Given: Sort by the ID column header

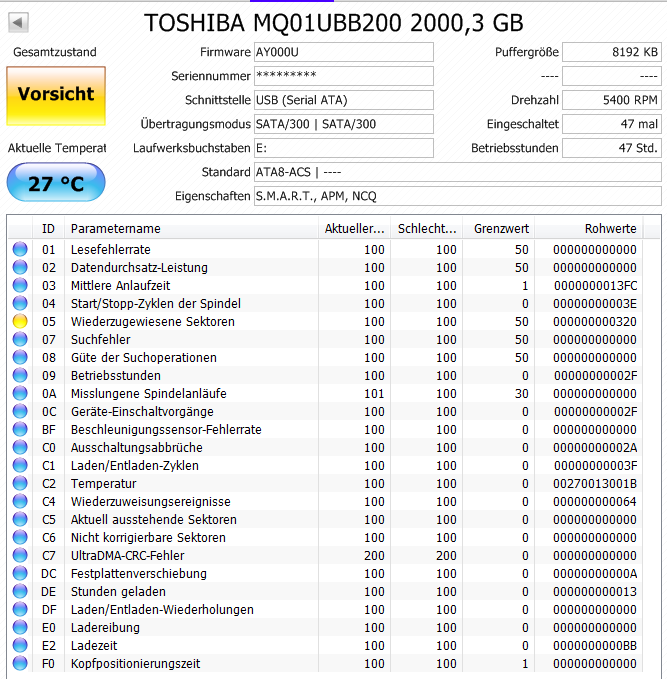Looking at the screenshot, I should click(49, 228).
